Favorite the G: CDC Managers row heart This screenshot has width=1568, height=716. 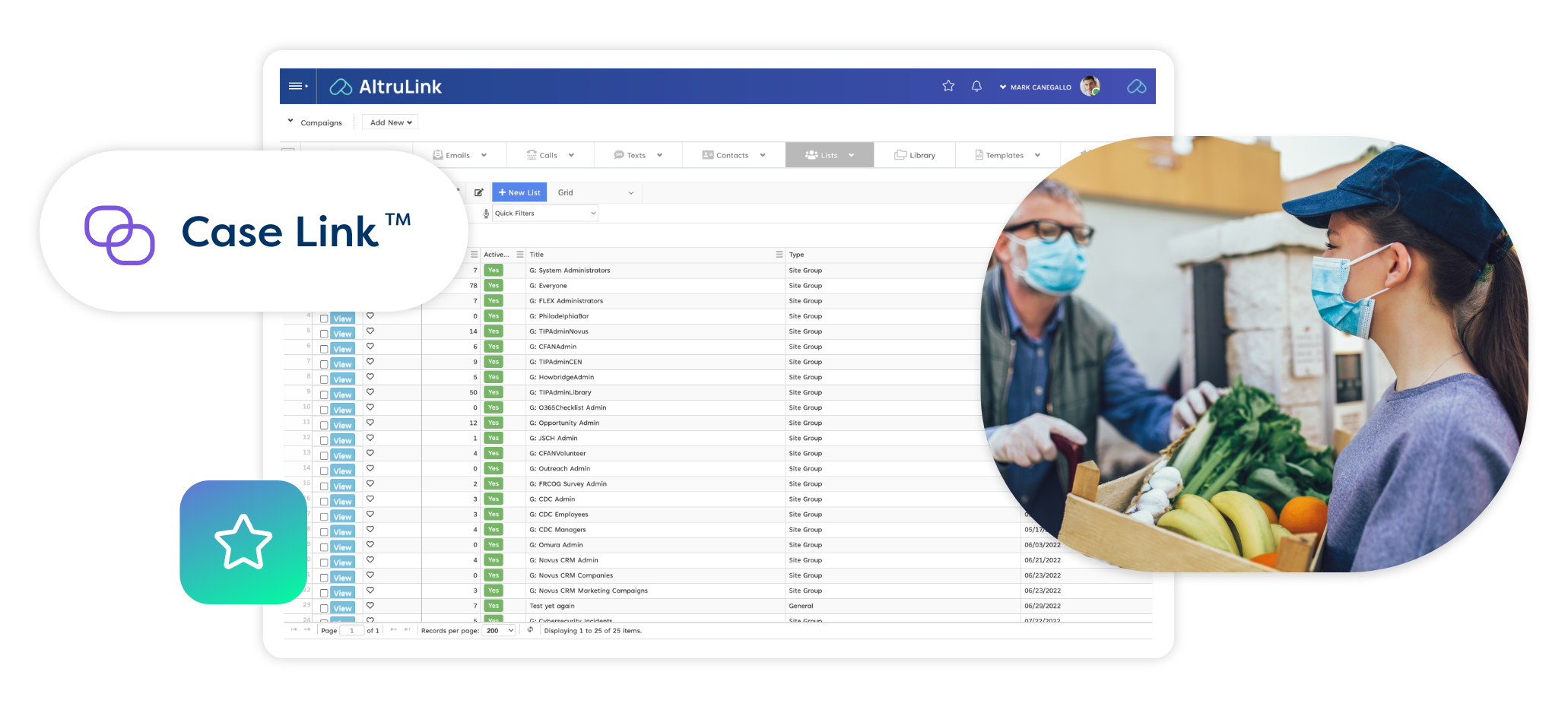370,529
